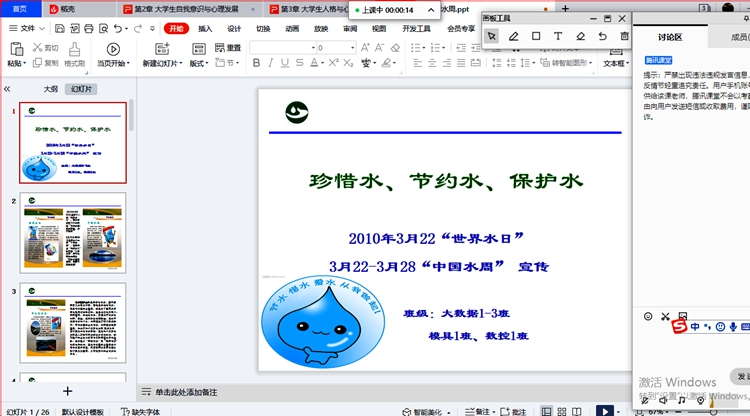Select the text tool in 画板工具
Screen dimensions: 750x416
[558, 36]
